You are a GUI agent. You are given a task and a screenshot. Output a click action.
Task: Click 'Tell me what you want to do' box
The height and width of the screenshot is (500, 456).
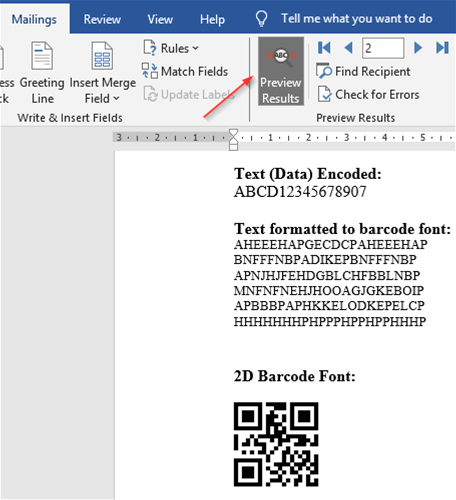pyautogui.click(x=357, y=19)
